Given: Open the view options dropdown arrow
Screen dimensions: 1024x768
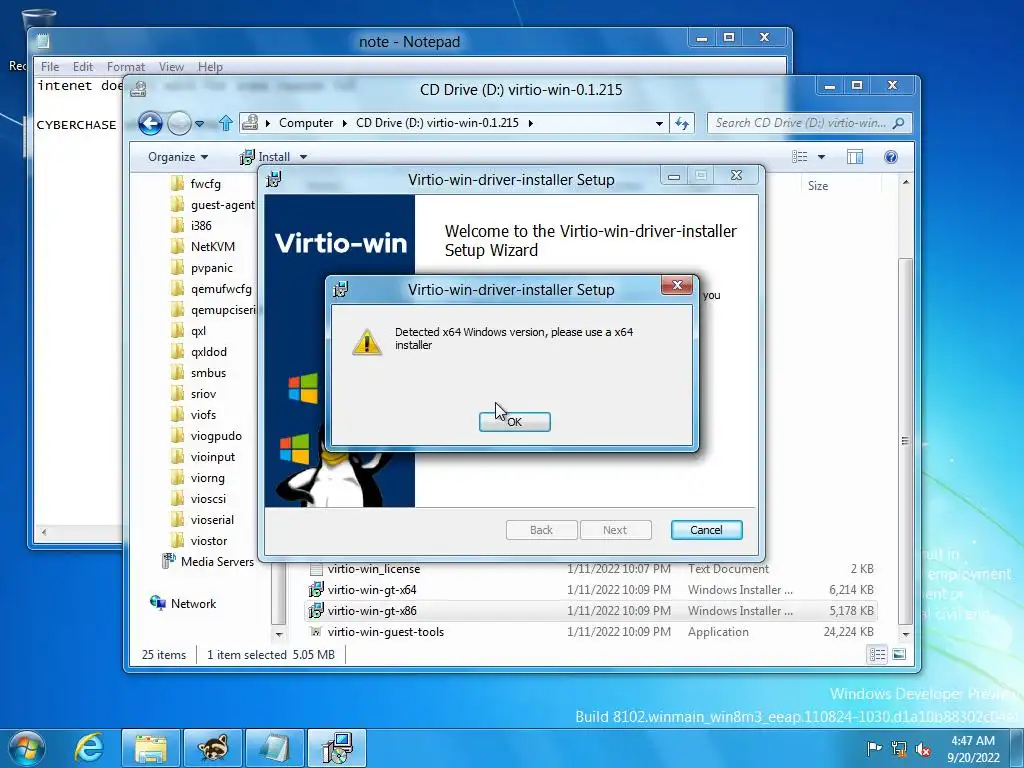Looking at the screenshot, I should click(822, 157).
